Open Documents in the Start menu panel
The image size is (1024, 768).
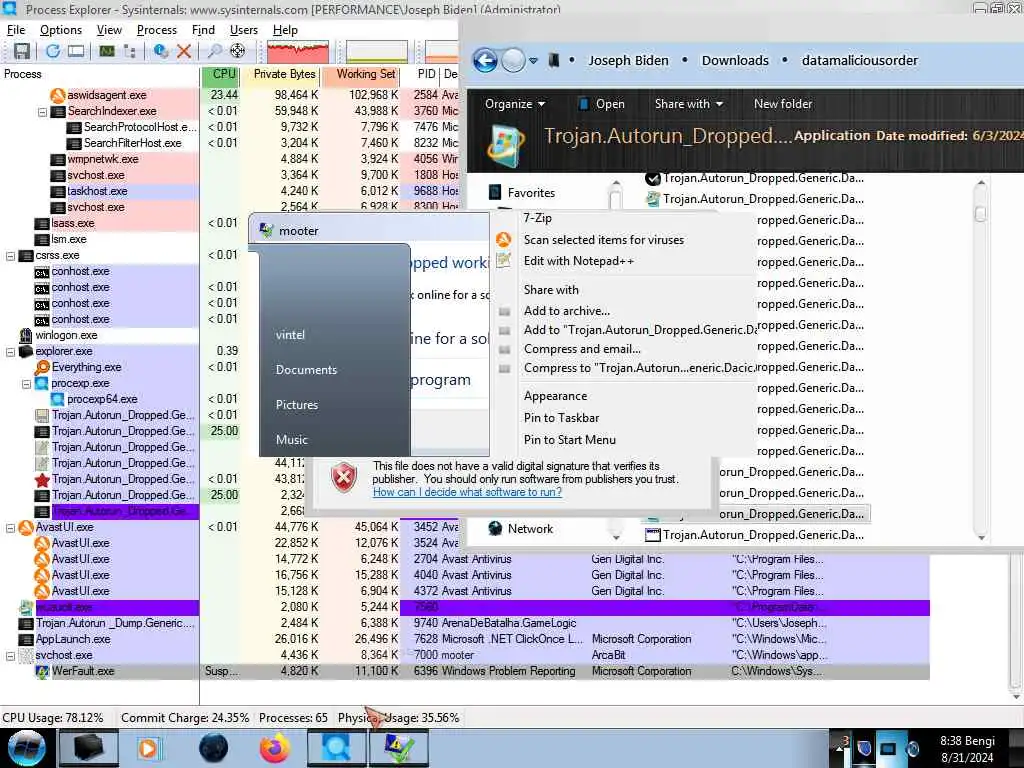pos(306,370)
